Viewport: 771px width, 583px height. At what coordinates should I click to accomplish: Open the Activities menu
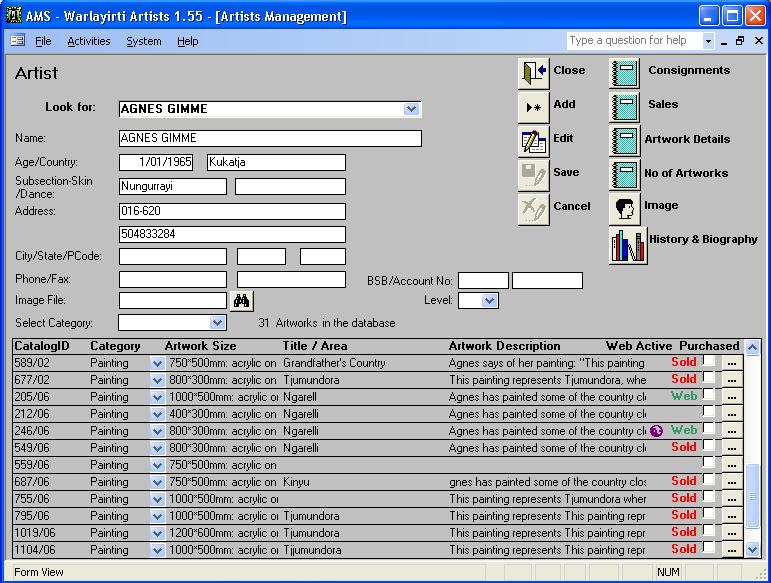[x=89, y=41]
